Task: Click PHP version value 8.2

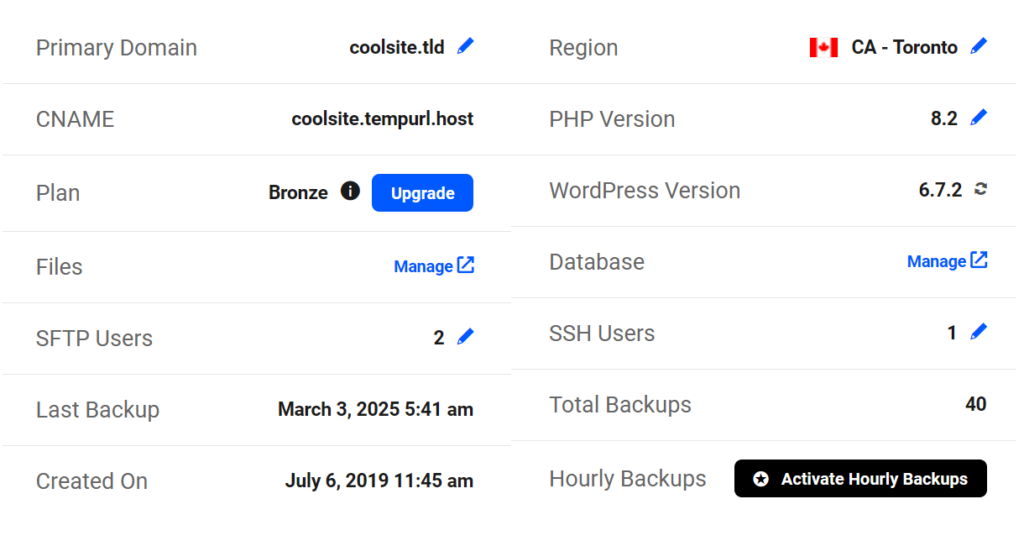Action: (944, 118)
